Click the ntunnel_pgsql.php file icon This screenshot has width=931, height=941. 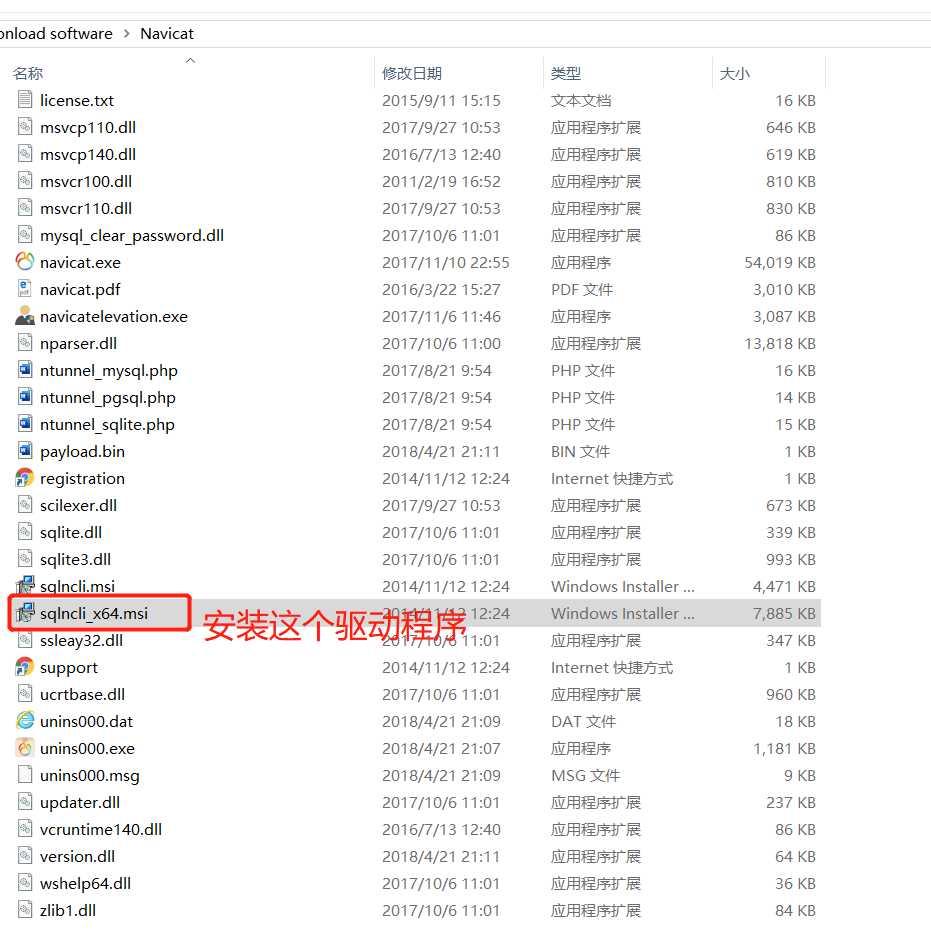point(25,396)
